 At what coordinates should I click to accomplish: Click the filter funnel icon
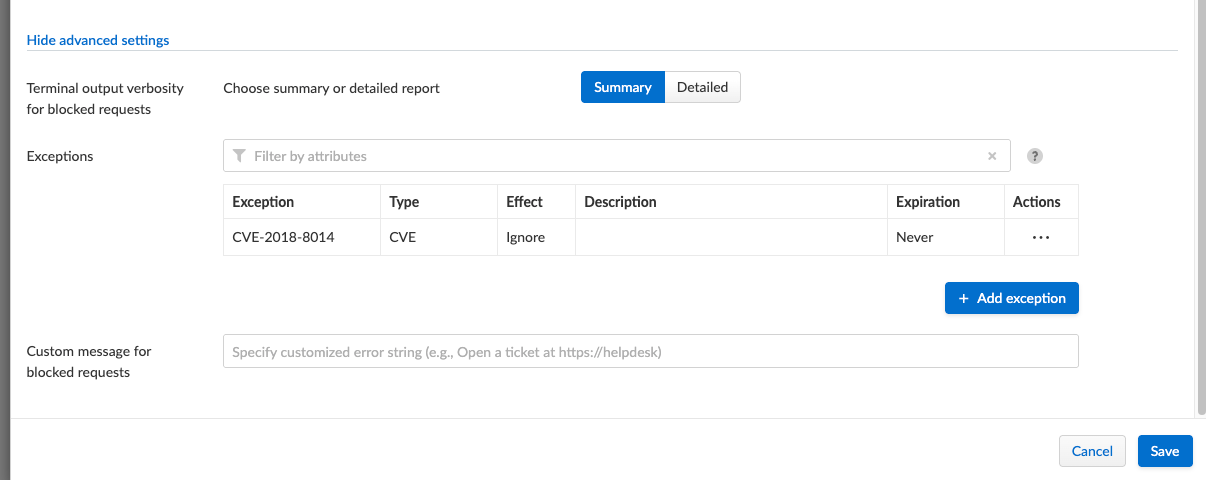click(238, 156)
